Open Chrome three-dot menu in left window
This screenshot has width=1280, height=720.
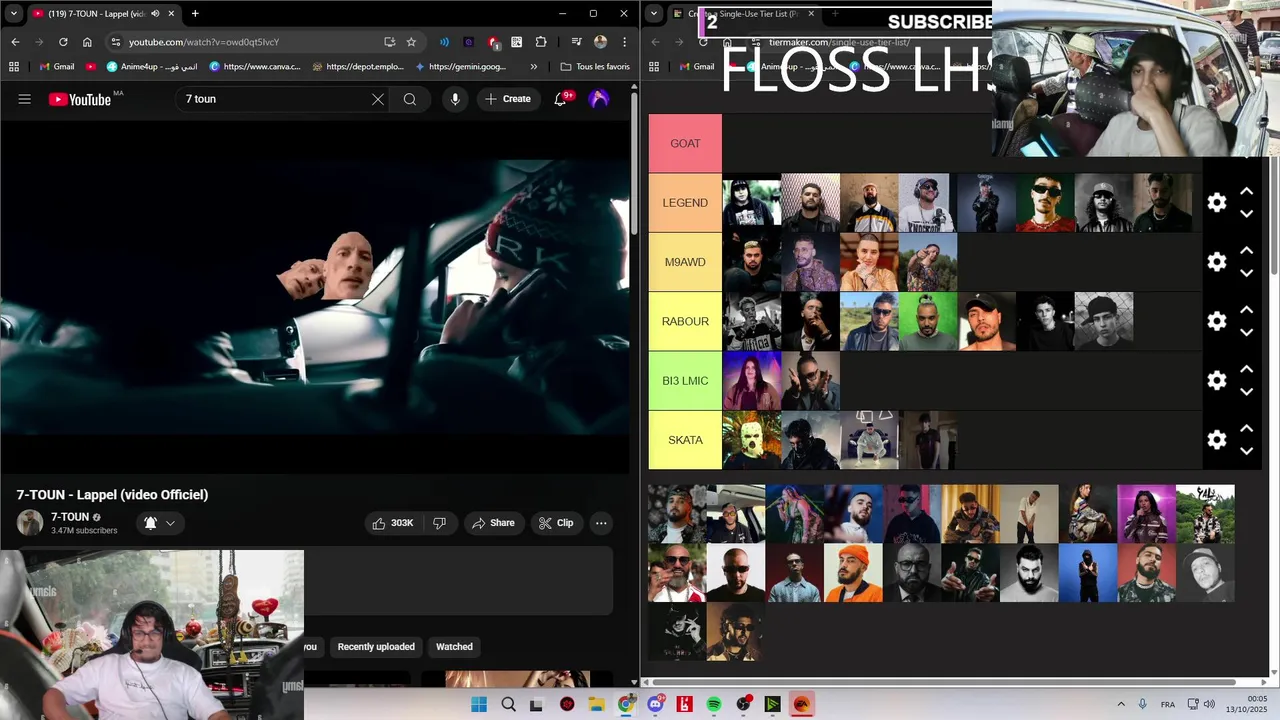coord(624,42)
